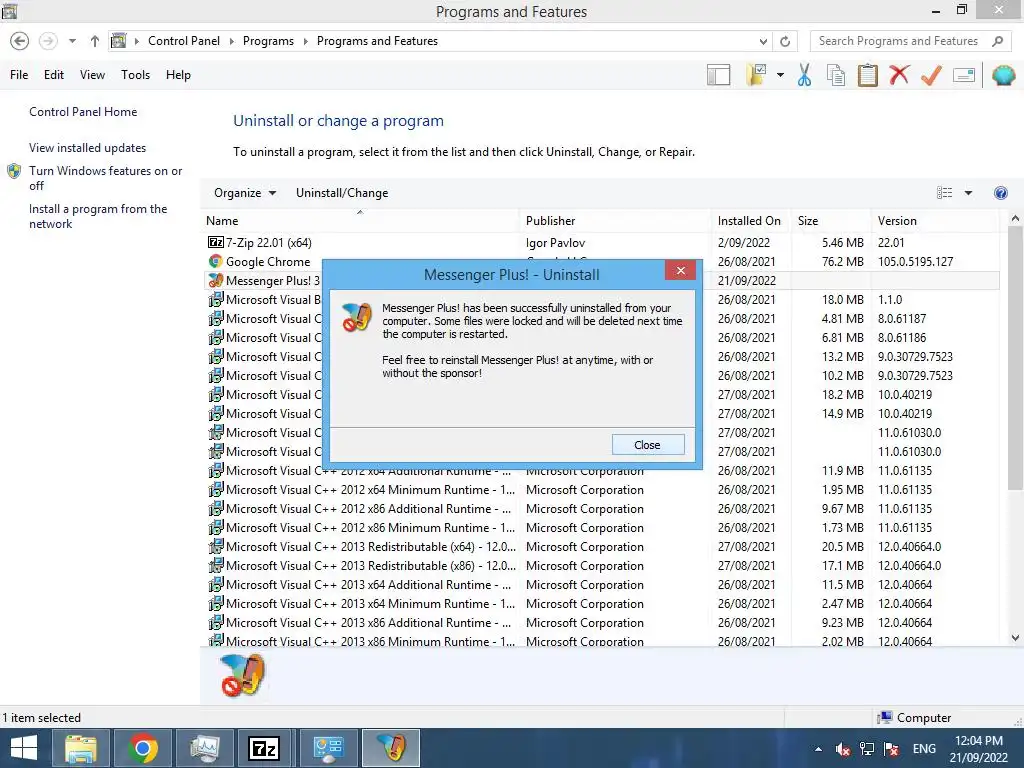This screenshot has height=768, width=1024.
Task: Click the Messenger Plus! taskbar icon
Action: click(x=391, y=748)
